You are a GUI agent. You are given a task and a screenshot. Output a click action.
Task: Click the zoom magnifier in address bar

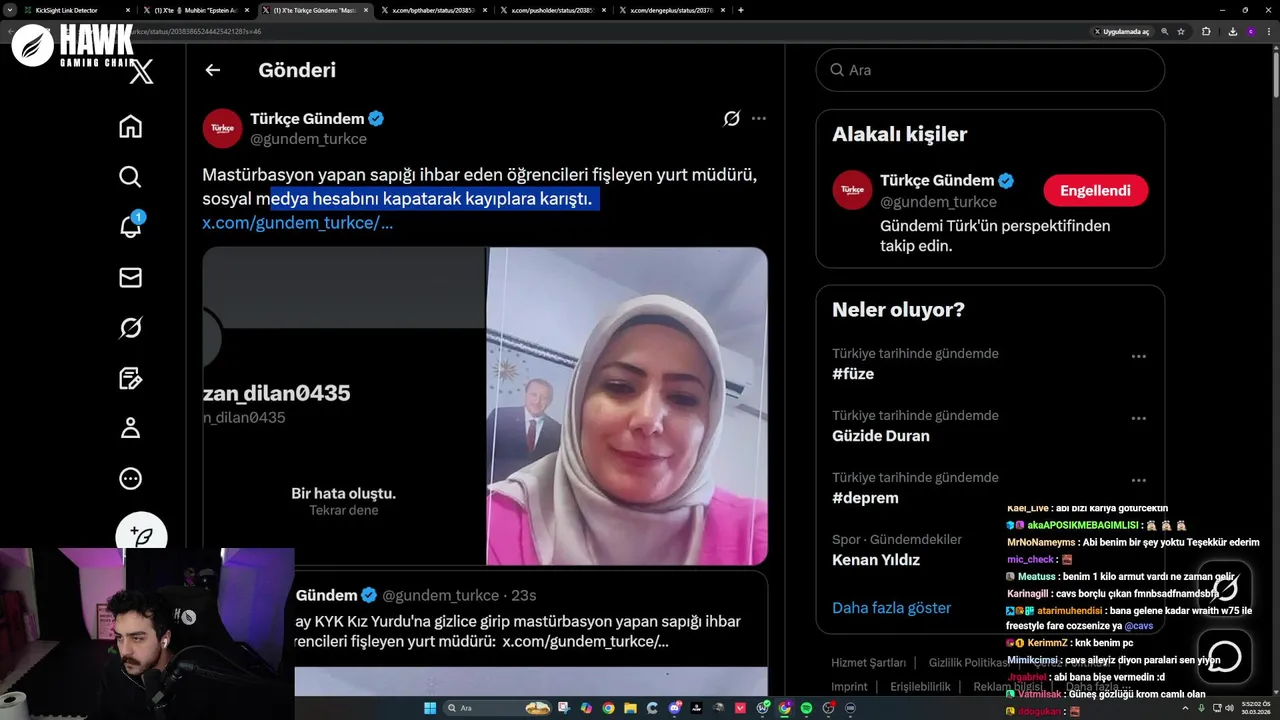pos(1165,32)
